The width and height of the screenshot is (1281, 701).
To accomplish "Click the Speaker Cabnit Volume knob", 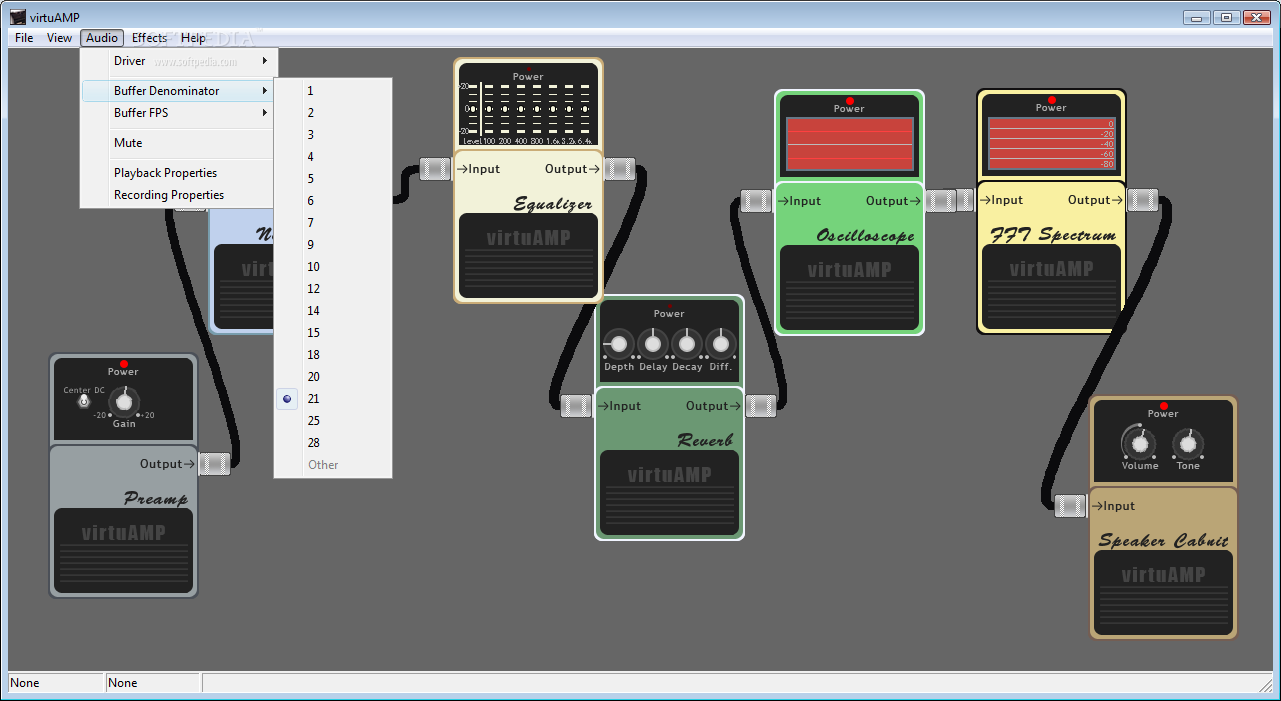I will (x=1138, y=442).
